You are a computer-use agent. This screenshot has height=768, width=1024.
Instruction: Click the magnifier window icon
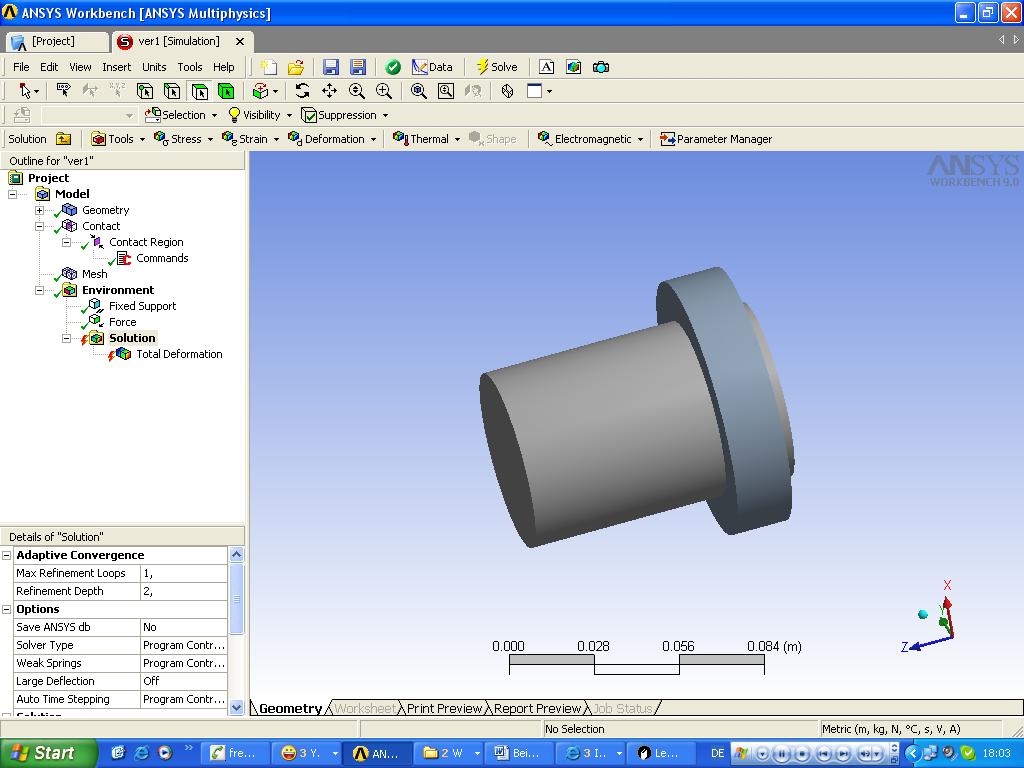pos(446,91)
